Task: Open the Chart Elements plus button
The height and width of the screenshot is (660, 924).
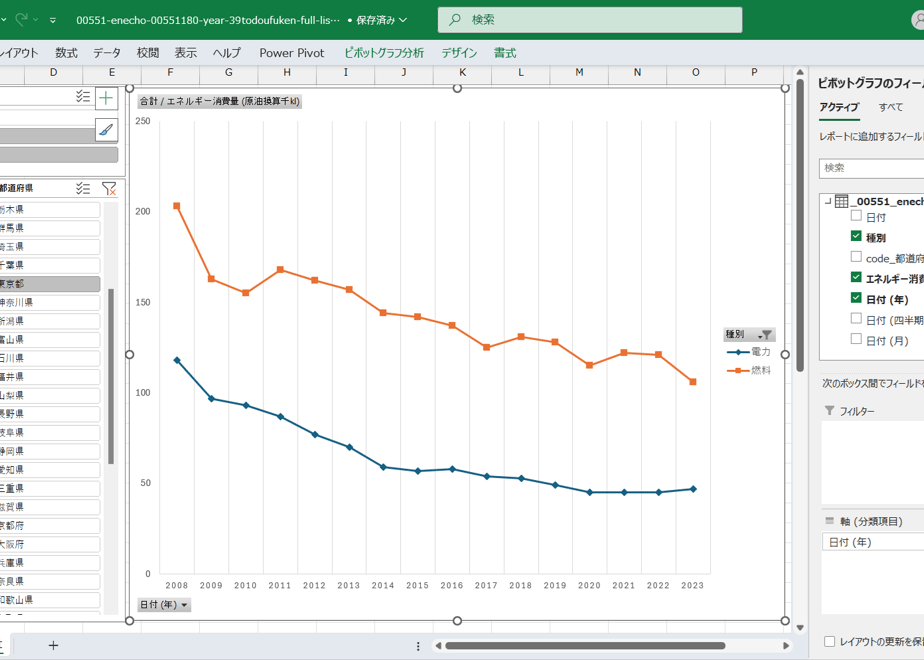Action: [106, 98]
